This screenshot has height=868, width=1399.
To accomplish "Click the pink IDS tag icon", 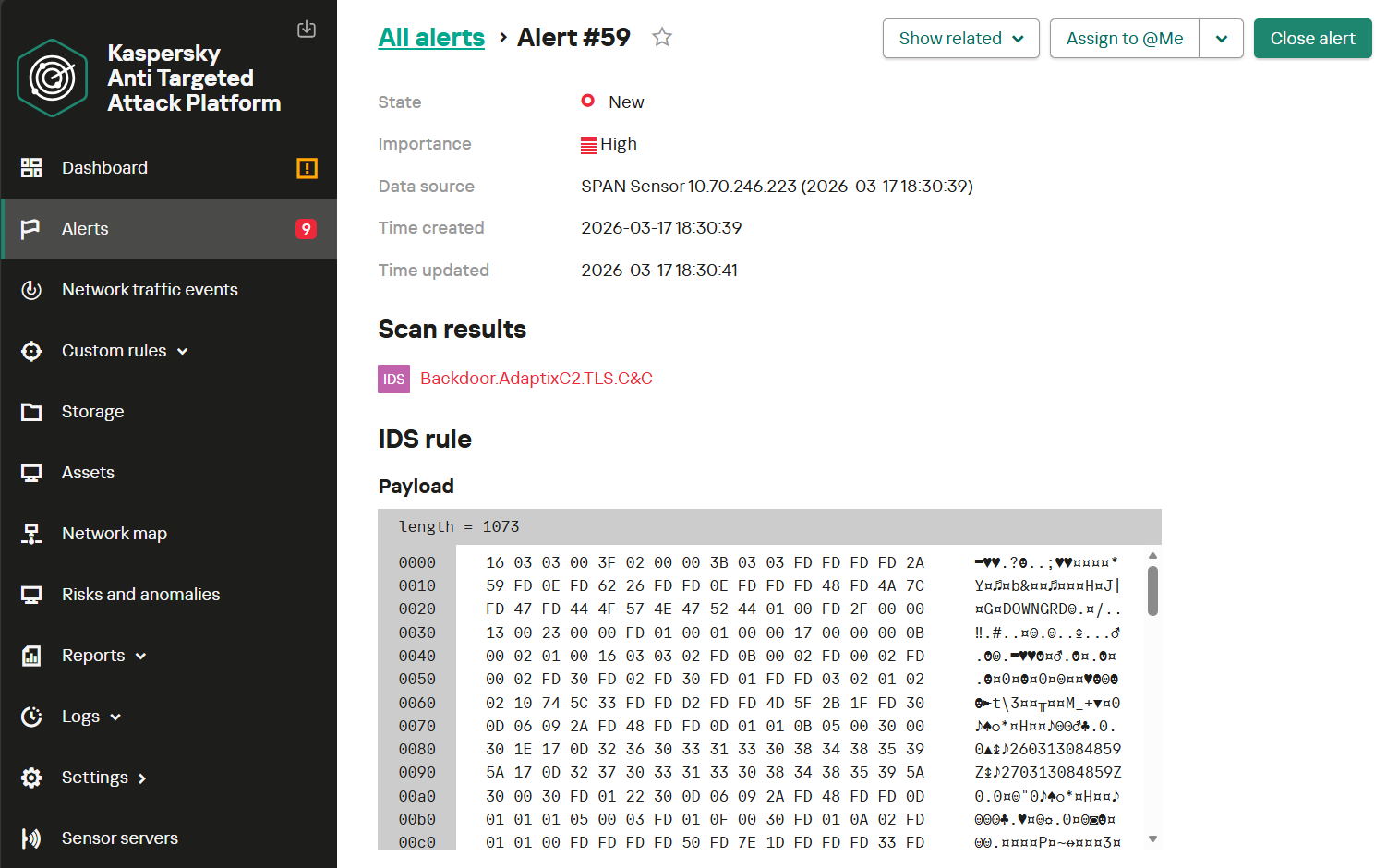I will (x=393, y=380).
